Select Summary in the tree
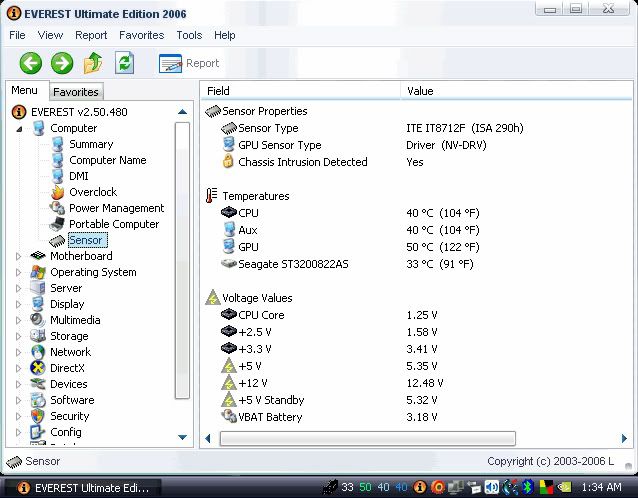The width and height of the screenshot is (638, 498). point(91,144)
